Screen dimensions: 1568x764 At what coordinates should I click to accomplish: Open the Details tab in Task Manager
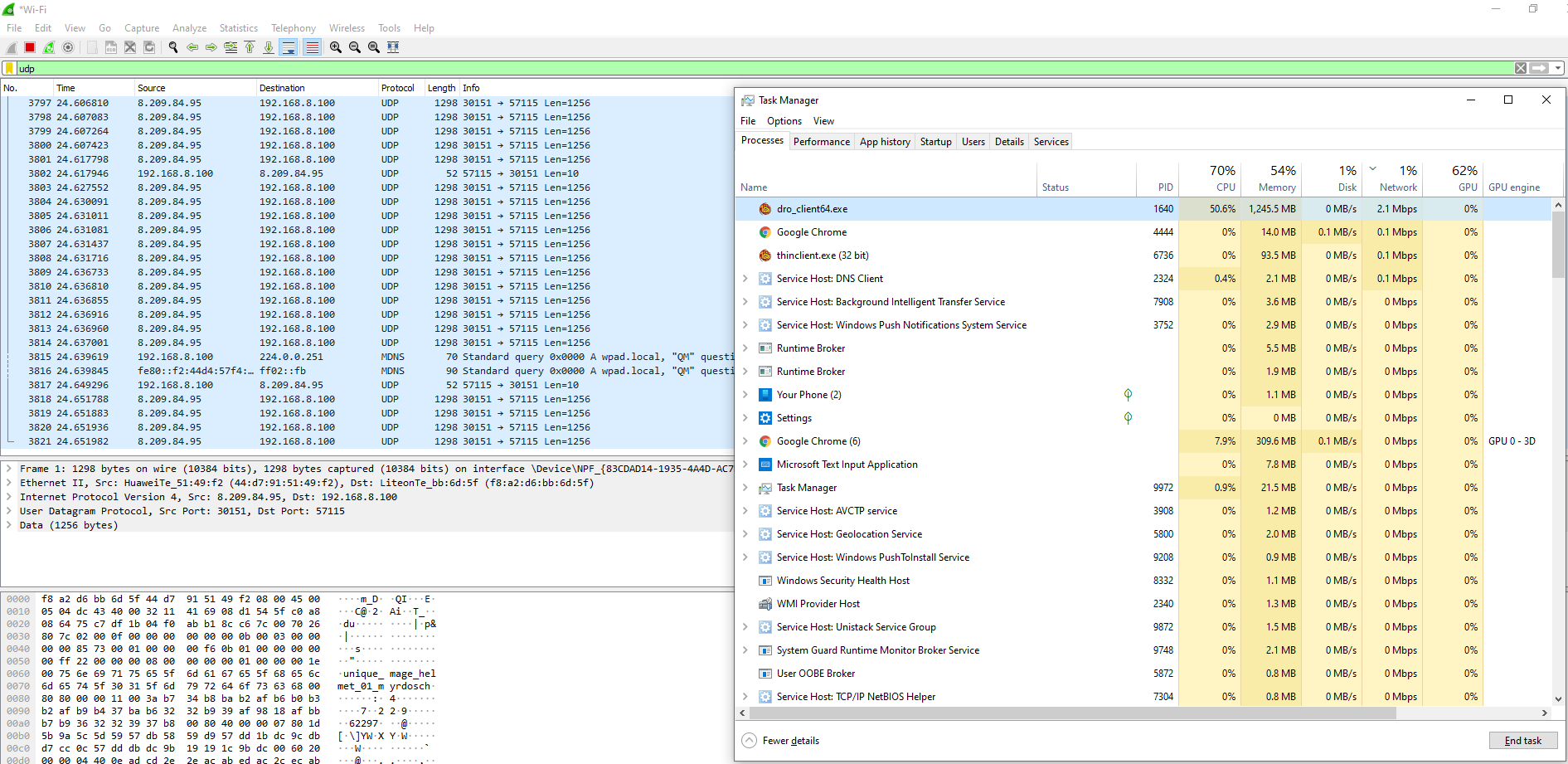(1009, 142)
